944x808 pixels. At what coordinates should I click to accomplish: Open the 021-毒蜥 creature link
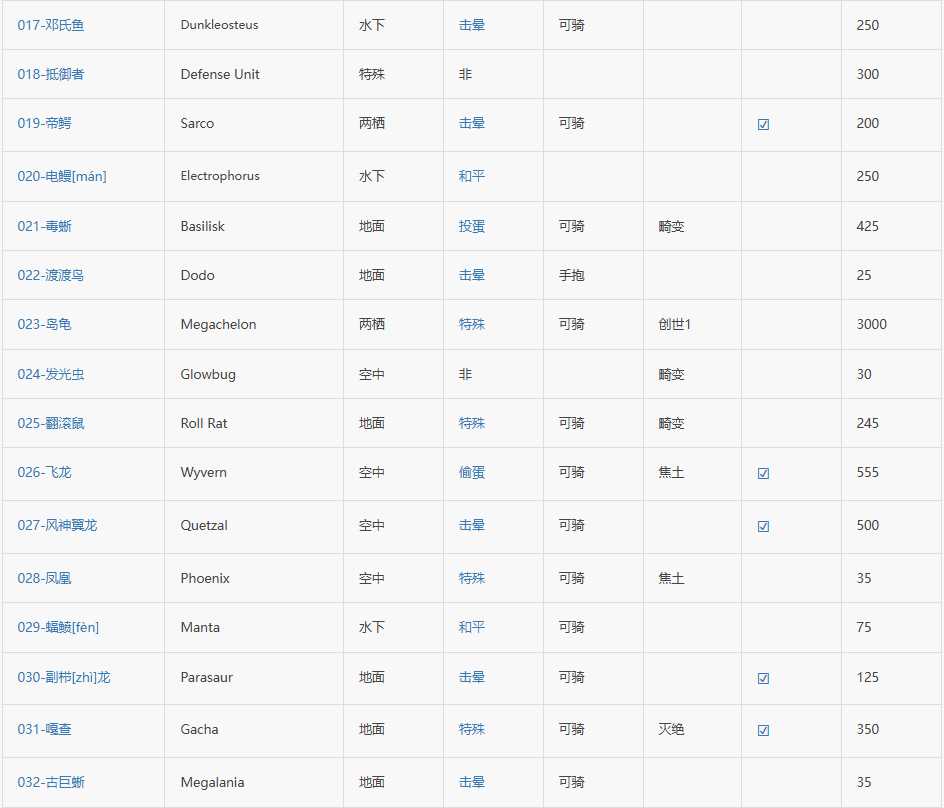(x=44, y=226)
